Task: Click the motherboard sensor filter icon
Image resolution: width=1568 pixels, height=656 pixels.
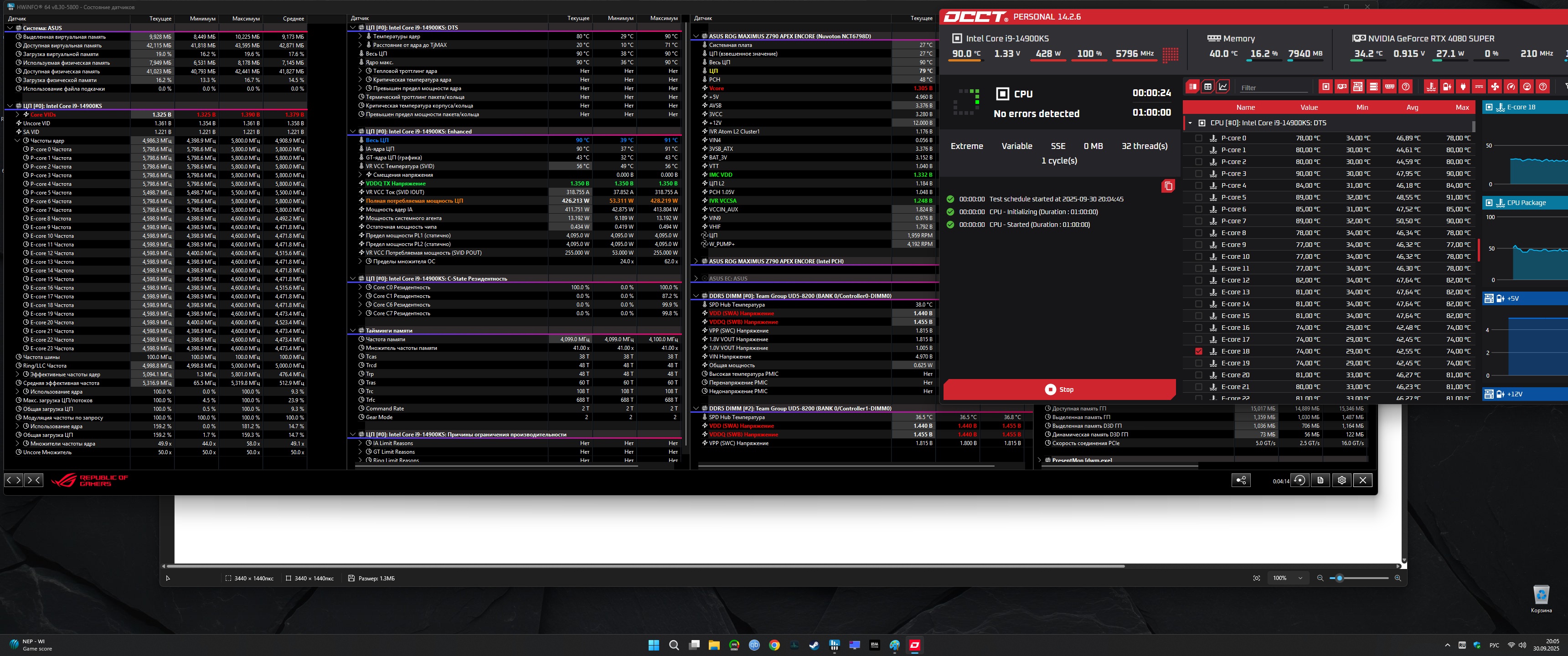Action: pos(1357,87)
